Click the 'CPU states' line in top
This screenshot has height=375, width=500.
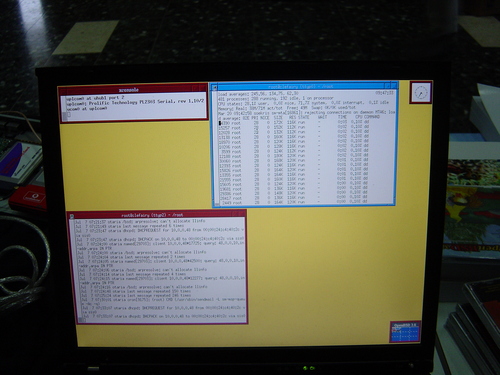[x=303, y=103]
